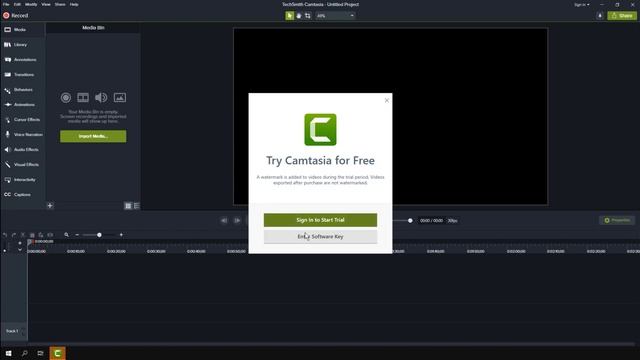The image size is (640, 360).
Task: Select Captions in sidebar
Action: point(22,195)
